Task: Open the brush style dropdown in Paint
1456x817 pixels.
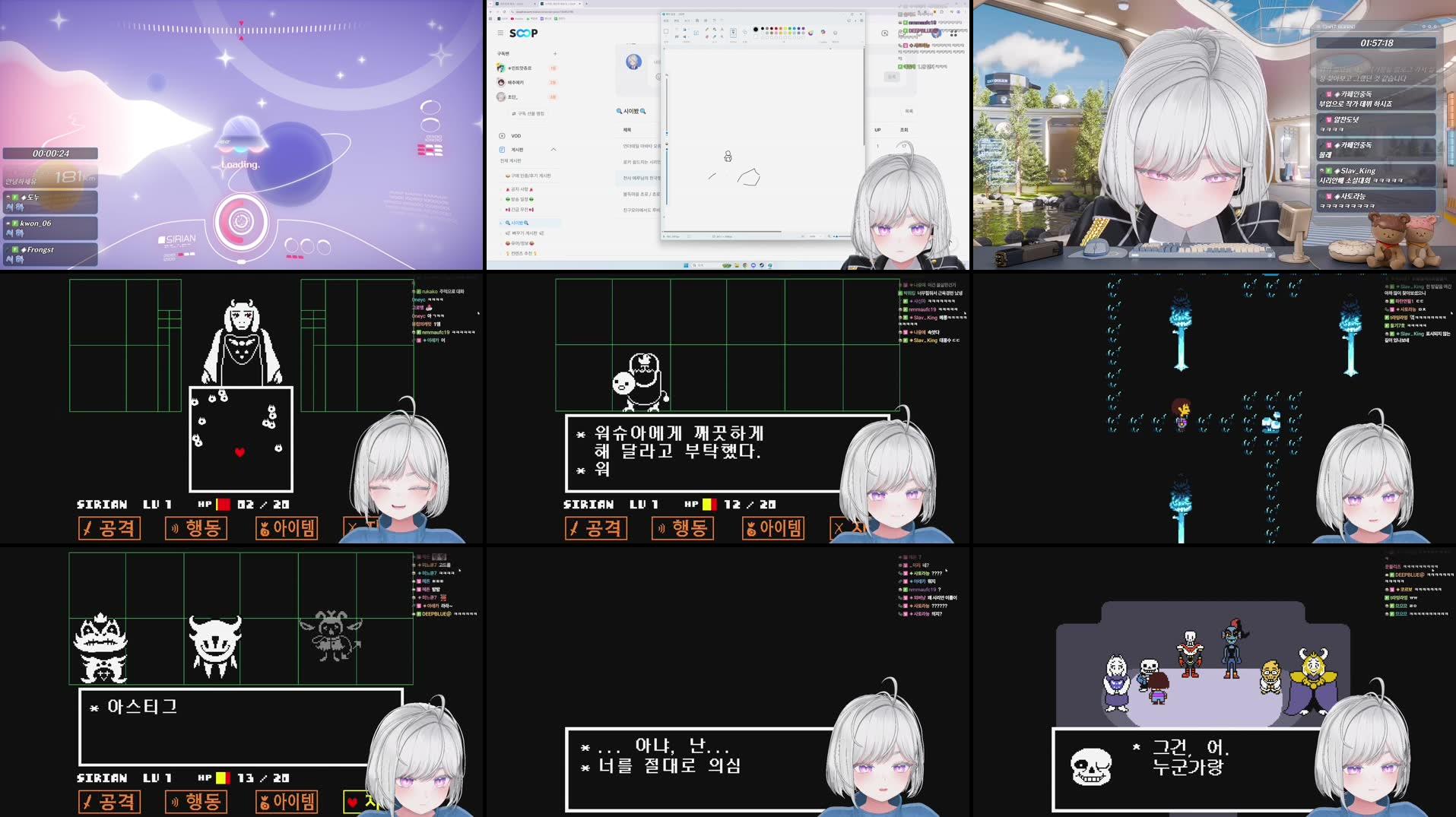Action: (x=733, y=33)
